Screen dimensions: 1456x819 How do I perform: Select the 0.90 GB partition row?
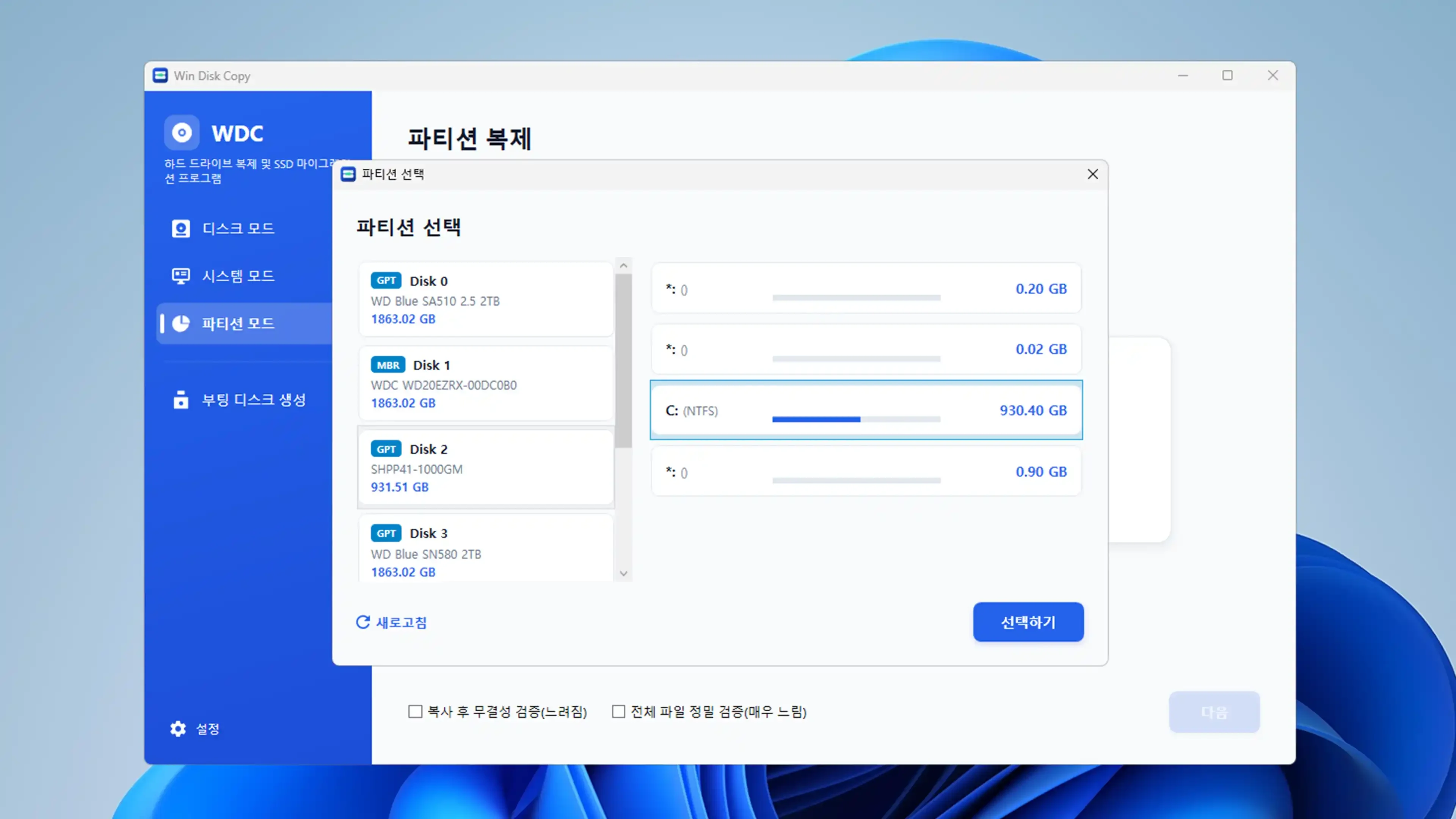click(866, 471)
